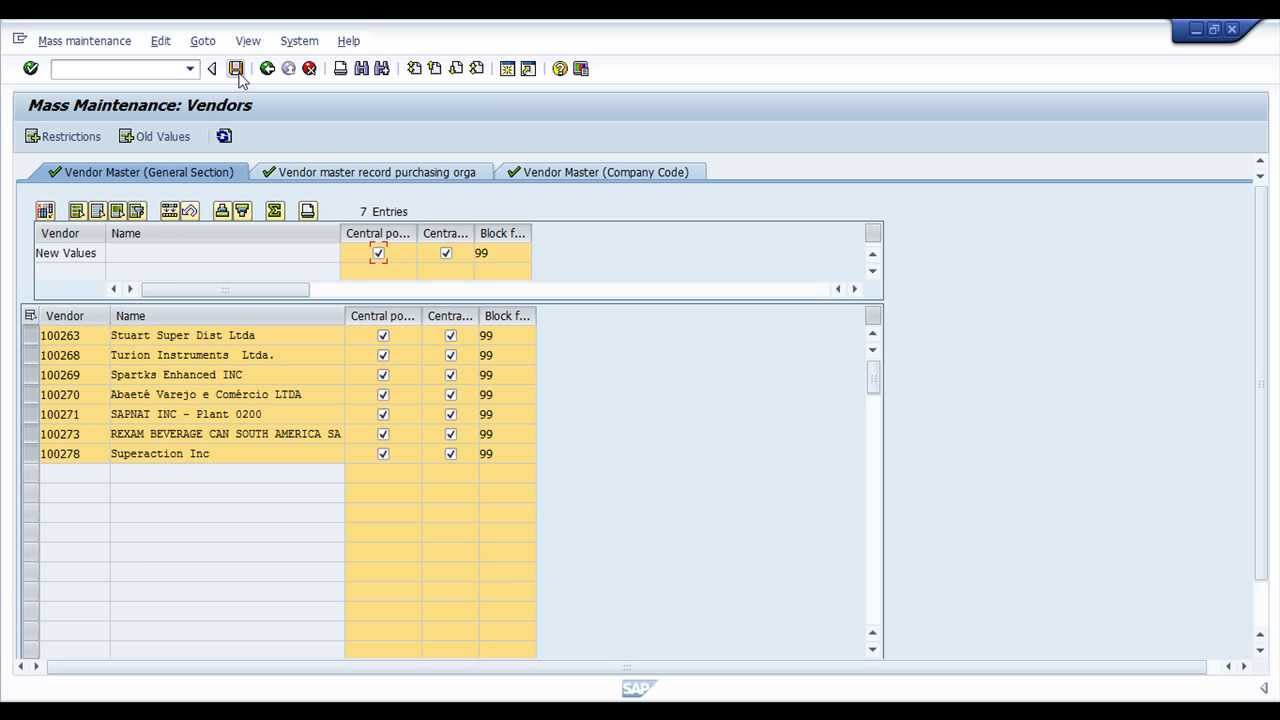Click vertical scrollbar thumb of vendor table

click(873, 378)
